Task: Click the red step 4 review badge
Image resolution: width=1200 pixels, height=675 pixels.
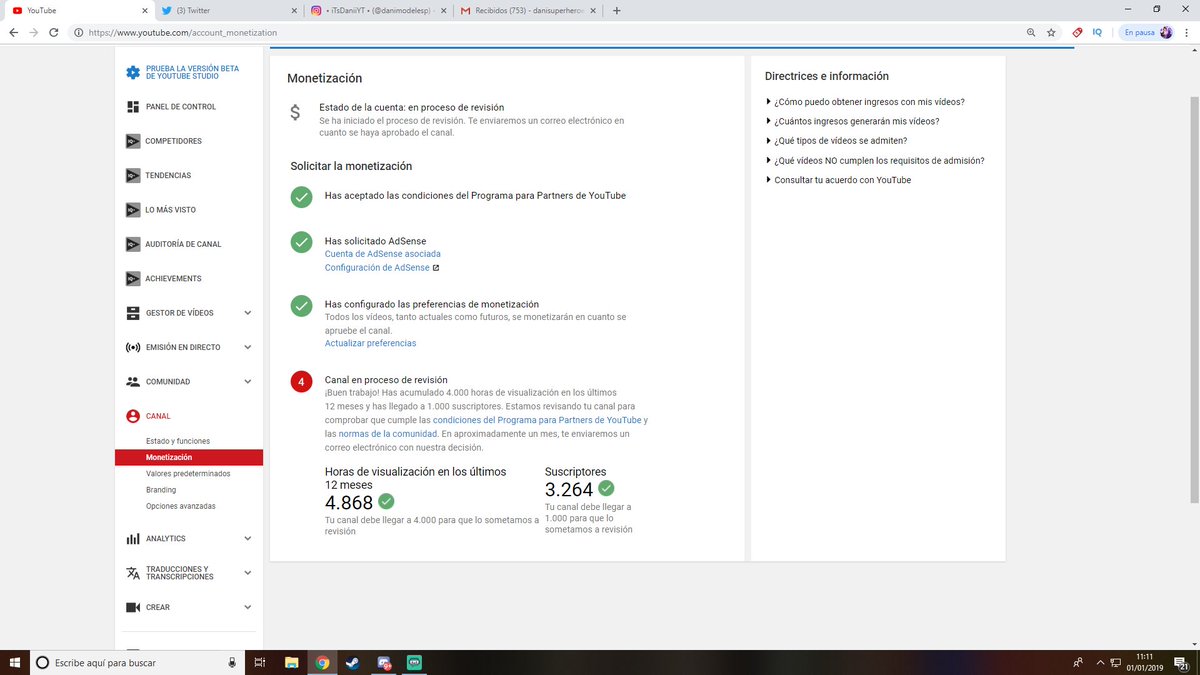Action: coord(301,381)
